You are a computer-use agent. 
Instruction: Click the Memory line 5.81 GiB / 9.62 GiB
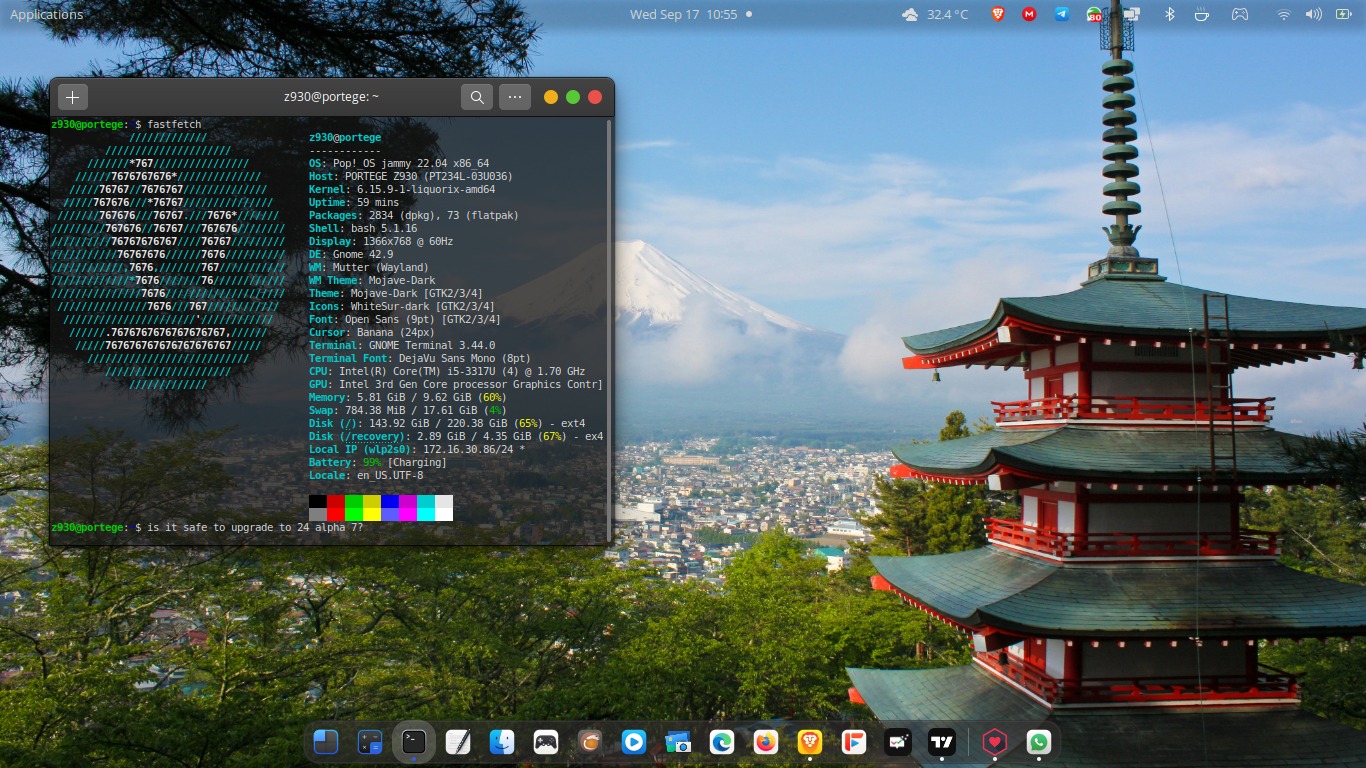(406, 397)
